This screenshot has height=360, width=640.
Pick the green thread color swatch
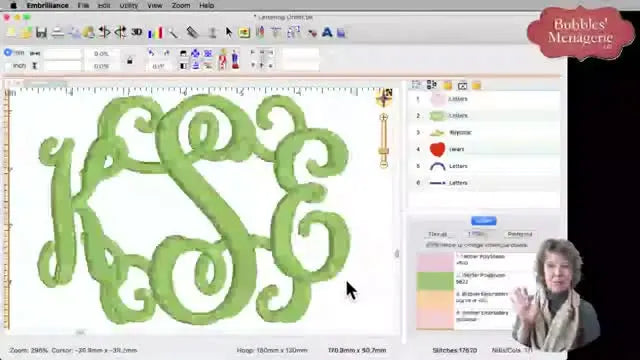pyautogui.click(x=435, y=281)
